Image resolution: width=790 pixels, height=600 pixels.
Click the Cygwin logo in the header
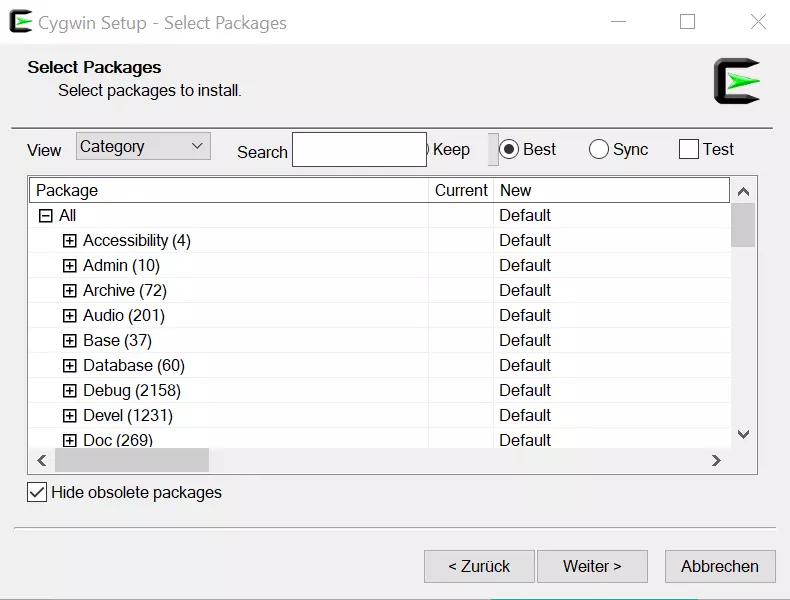(x=737, y=81)
